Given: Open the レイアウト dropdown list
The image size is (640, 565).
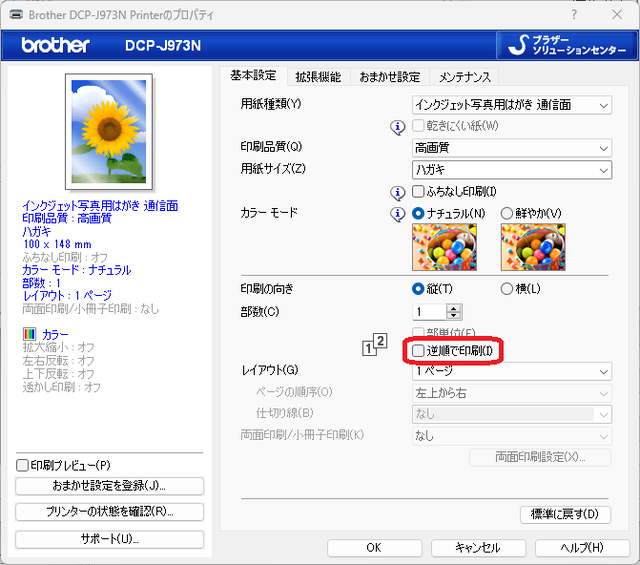Looking at the screenshot, I should tap(512, 371).
